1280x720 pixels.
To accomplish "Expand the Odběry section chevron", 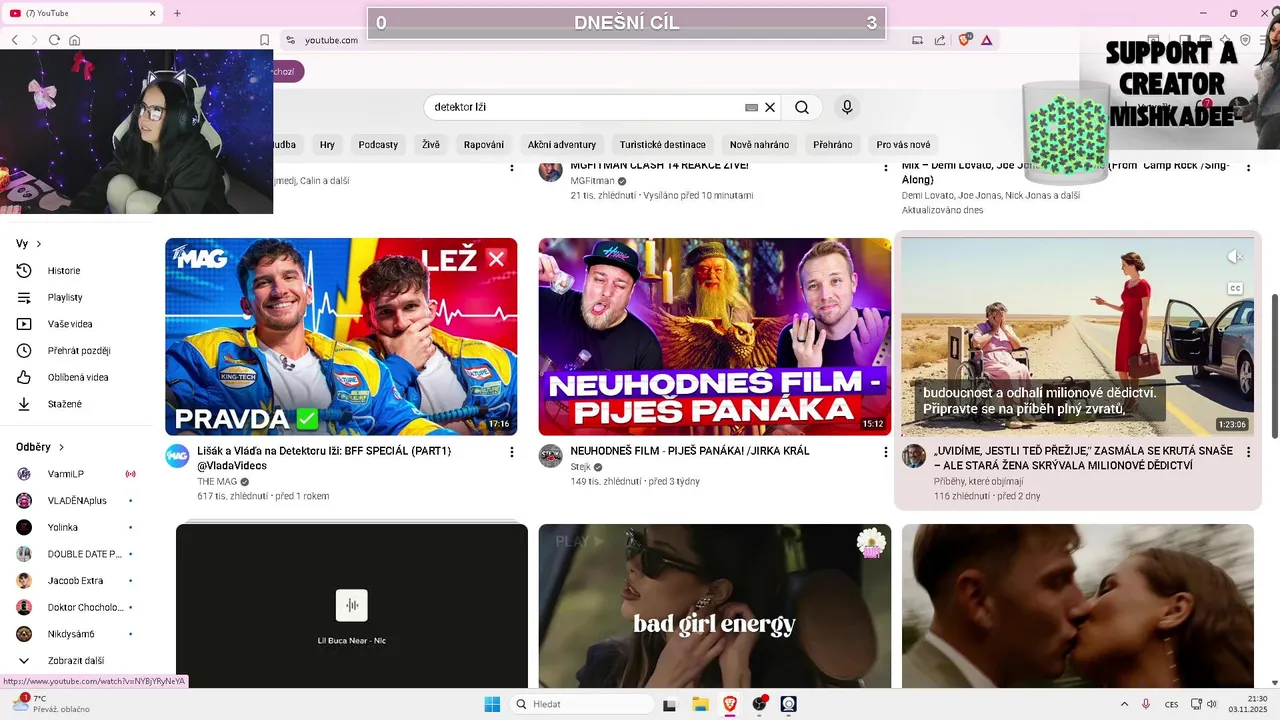I will click(61, 447).
